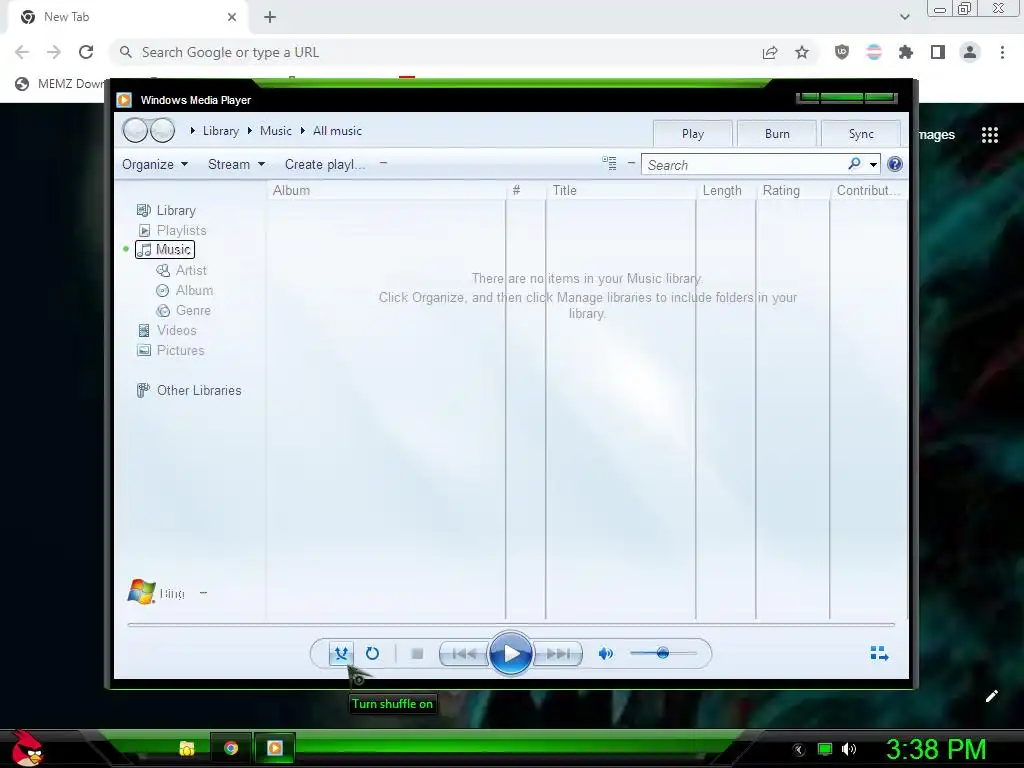Select Pictures in the navigation tree
The height and width of the screenshot is (768, 1024).
pyautogui.click(x=171, y=351)
